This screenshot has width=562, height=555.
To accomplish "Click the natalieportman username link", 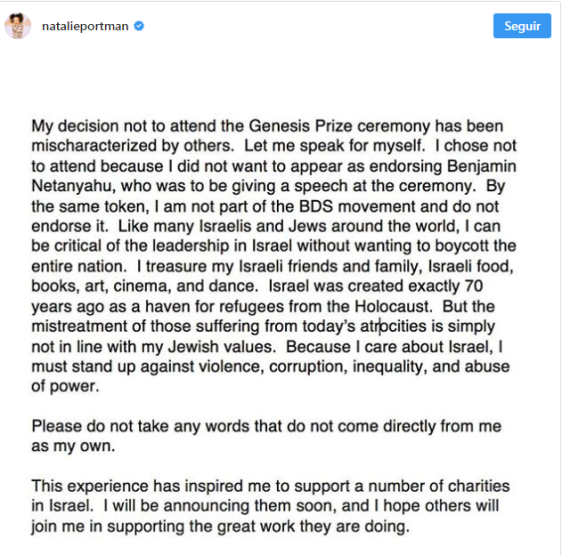I will coord(85,26).
